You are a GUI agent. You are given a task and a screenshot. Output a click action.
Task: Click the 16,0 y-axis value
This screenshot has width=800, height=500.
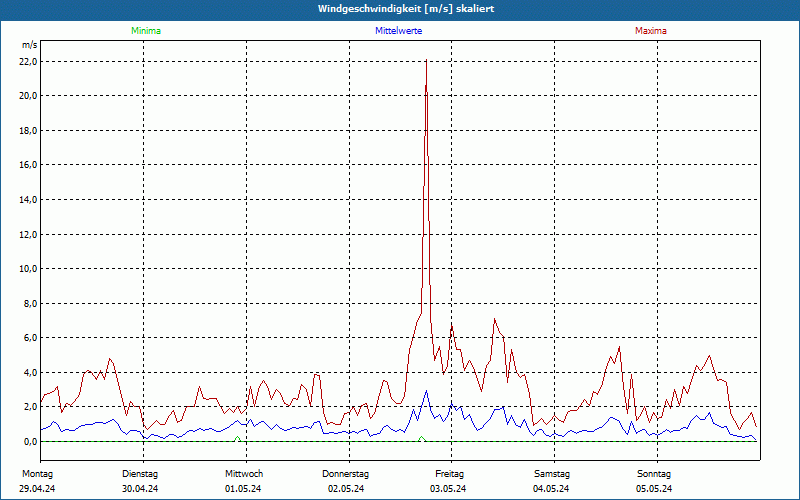point(29,165)
